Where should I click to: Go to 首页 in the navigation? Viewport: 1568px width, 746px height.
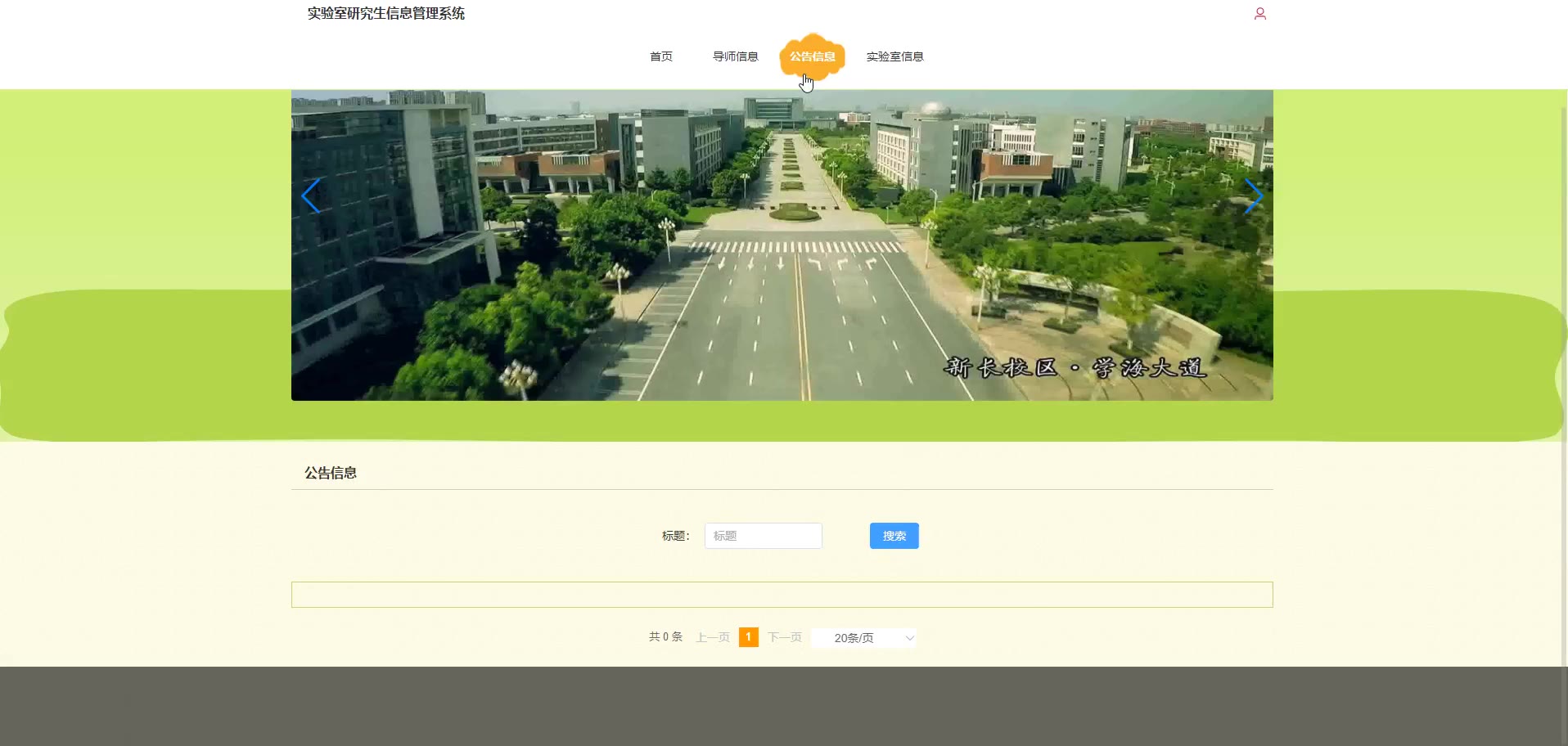[661, 56]
